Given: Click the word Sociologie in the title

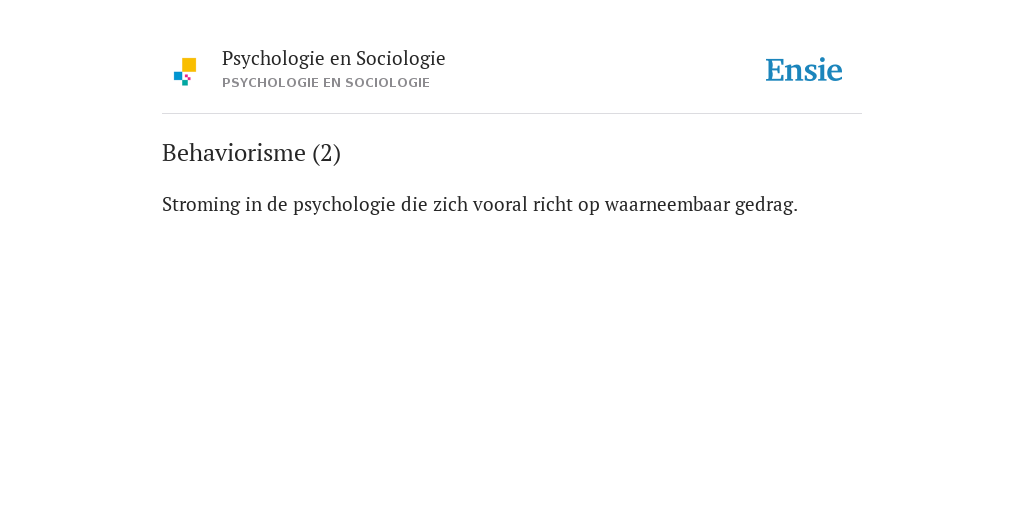Looking at the screenshot, I should [401, 58].
